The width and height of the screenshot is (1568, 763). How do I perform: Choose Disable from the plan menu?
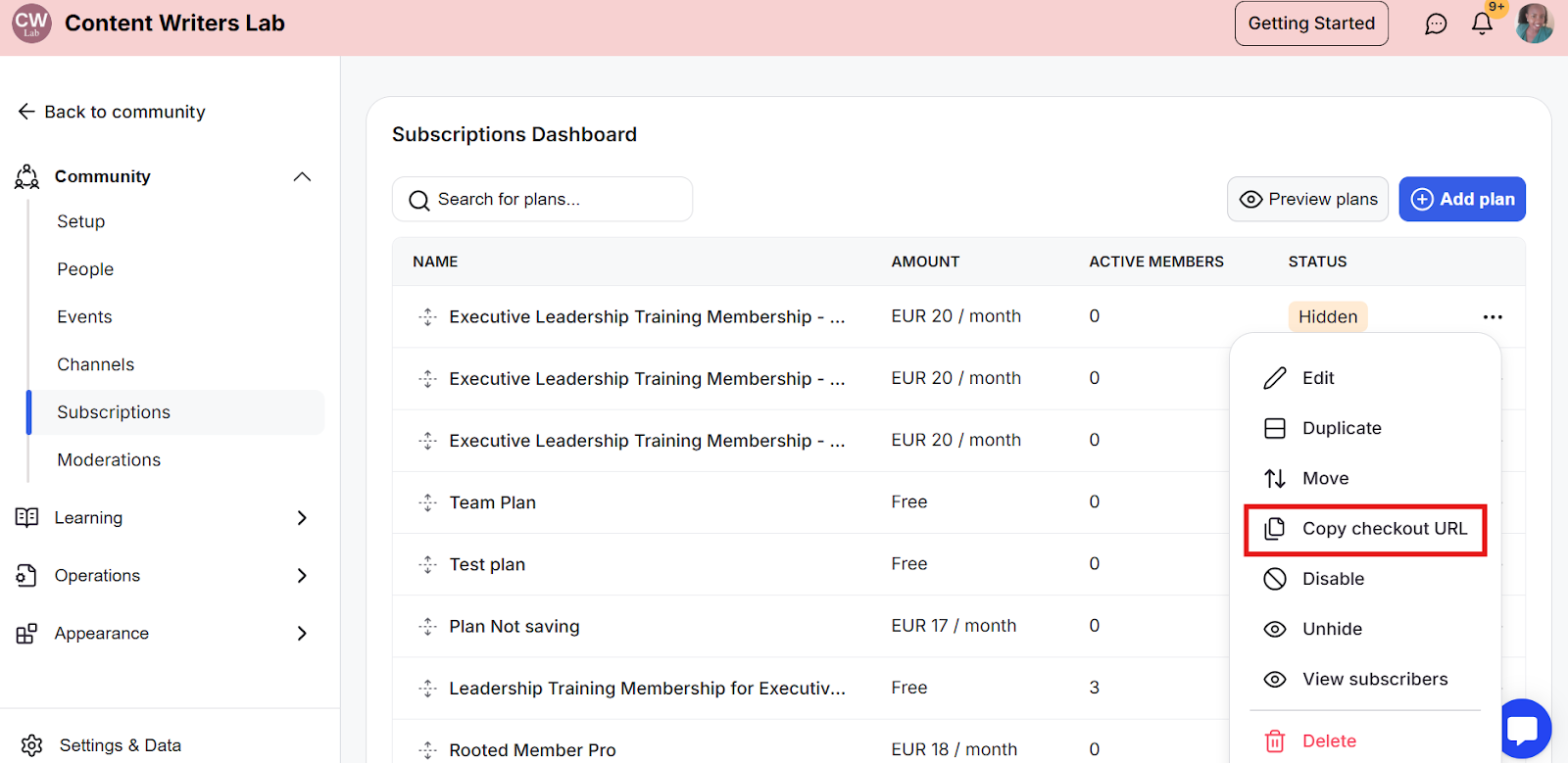[1333, 579]
